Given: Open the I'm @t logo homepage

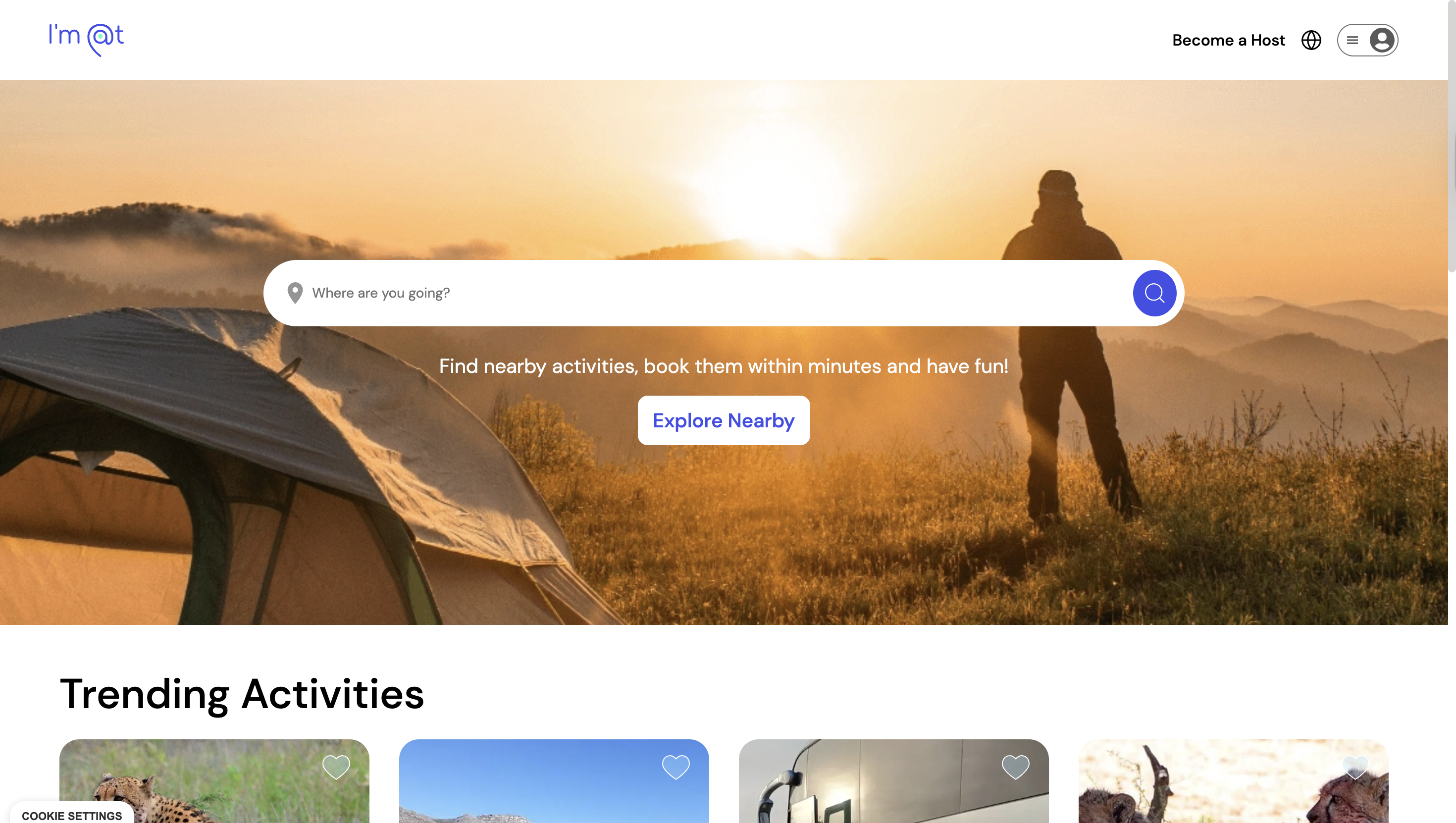Looking at the screenshot, I should tap(86, 39).
